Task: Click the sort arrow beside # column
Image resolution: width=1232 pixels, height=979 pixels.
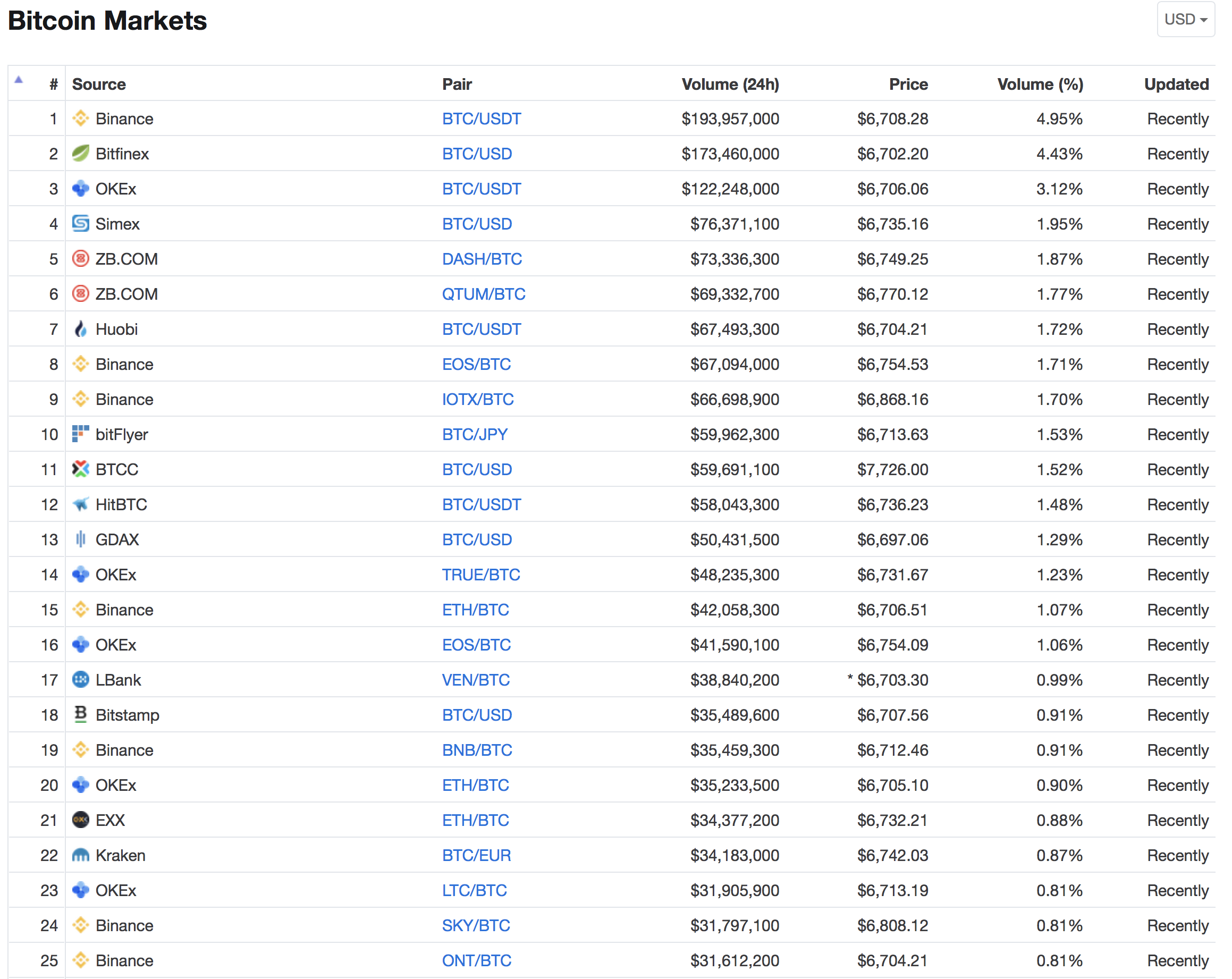Action: click(19, 80)
